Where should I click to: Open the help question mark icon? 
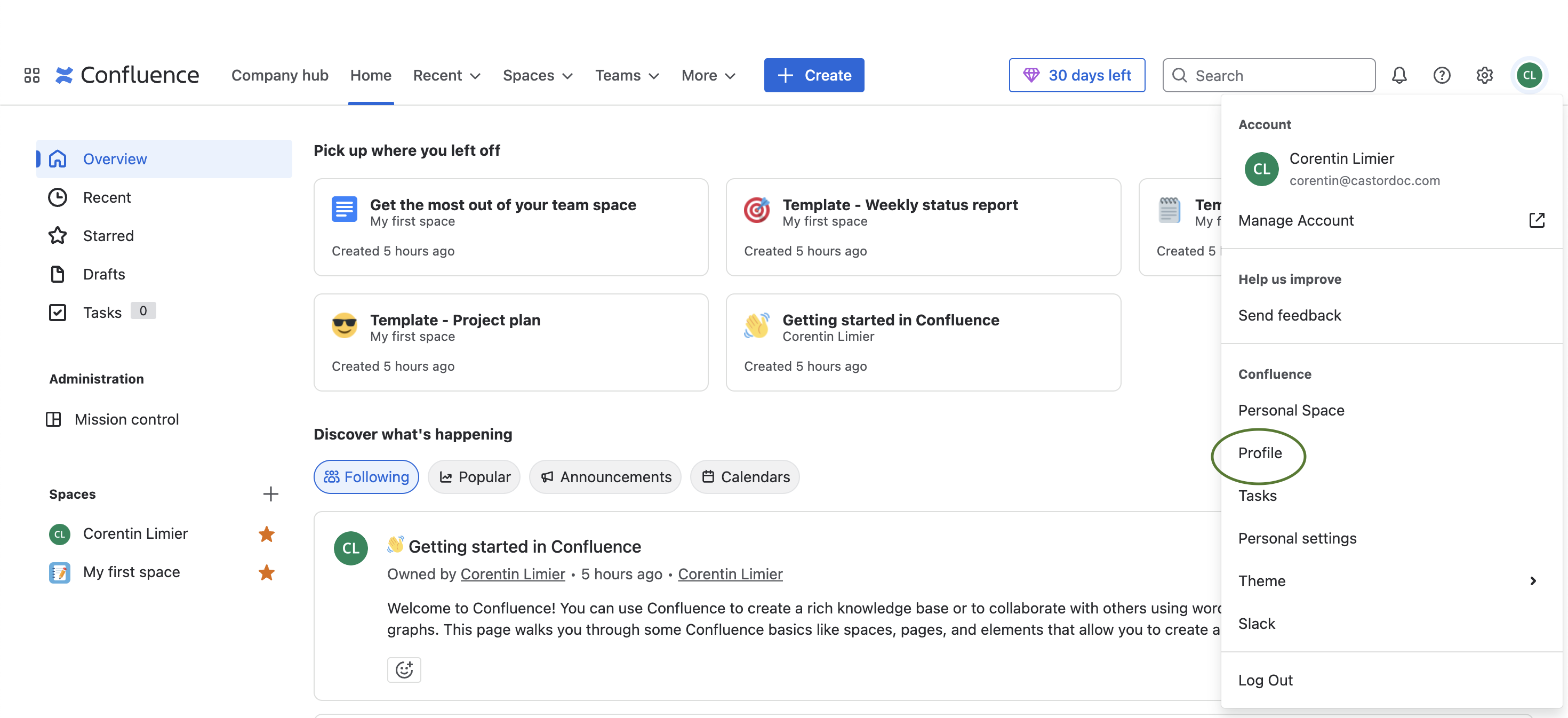1442,75
